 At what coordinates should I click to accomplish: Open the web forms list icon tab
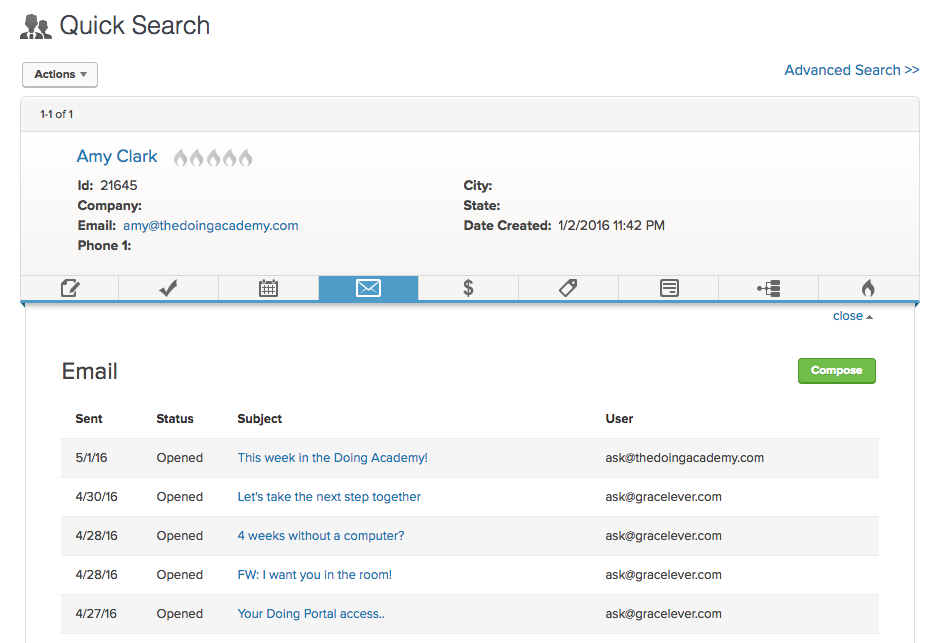pyautogui.click(x=669, y=288)
